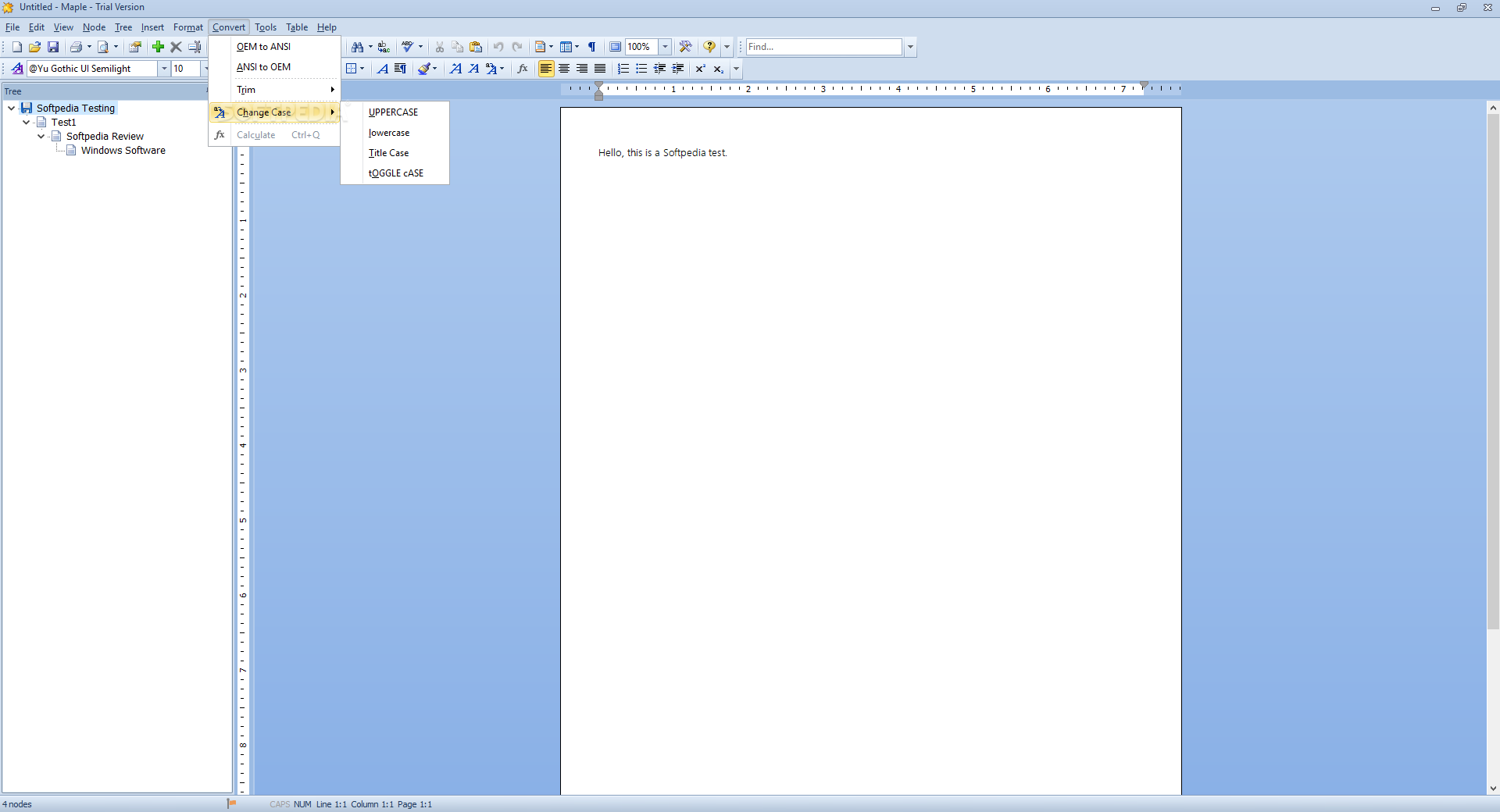Viewport: 1500px width, 812px height.
Task: Select Softpedia Review tree node
Action: pyautogui.click(x=105, y=137)
